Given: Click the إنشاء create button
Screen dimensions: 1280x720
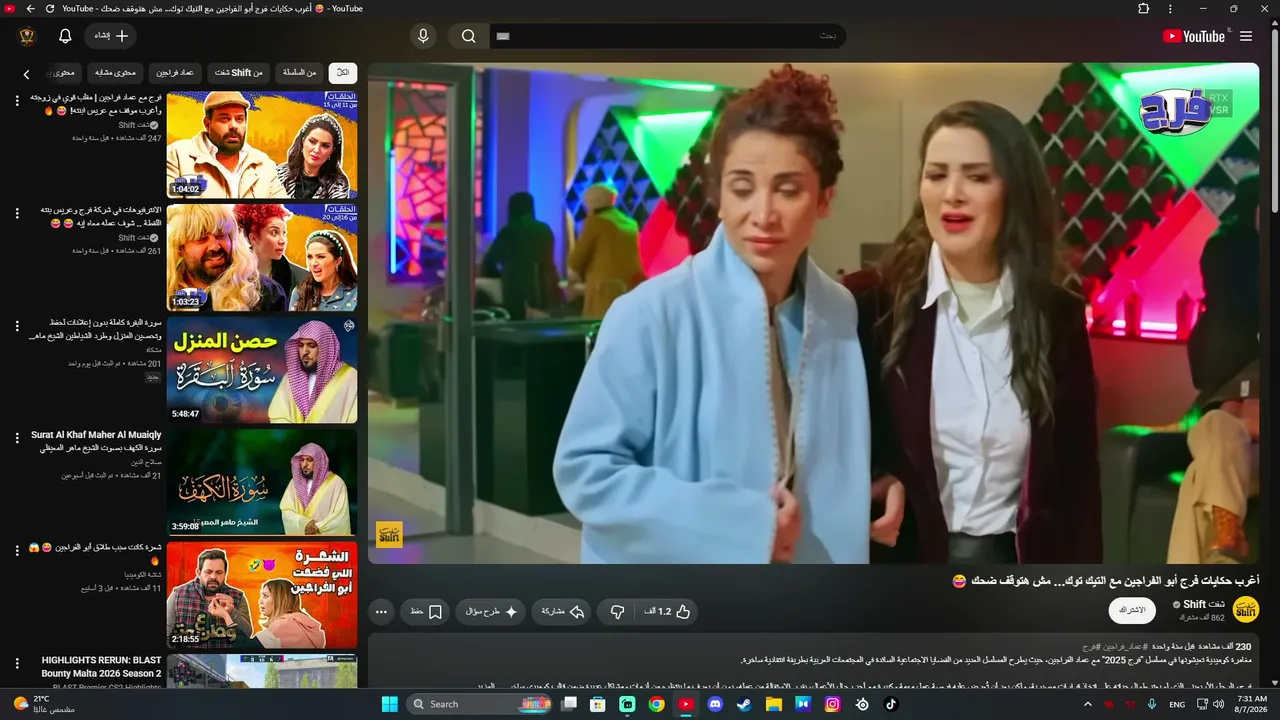Looking at the screenshot, I should tap(111, 36).
